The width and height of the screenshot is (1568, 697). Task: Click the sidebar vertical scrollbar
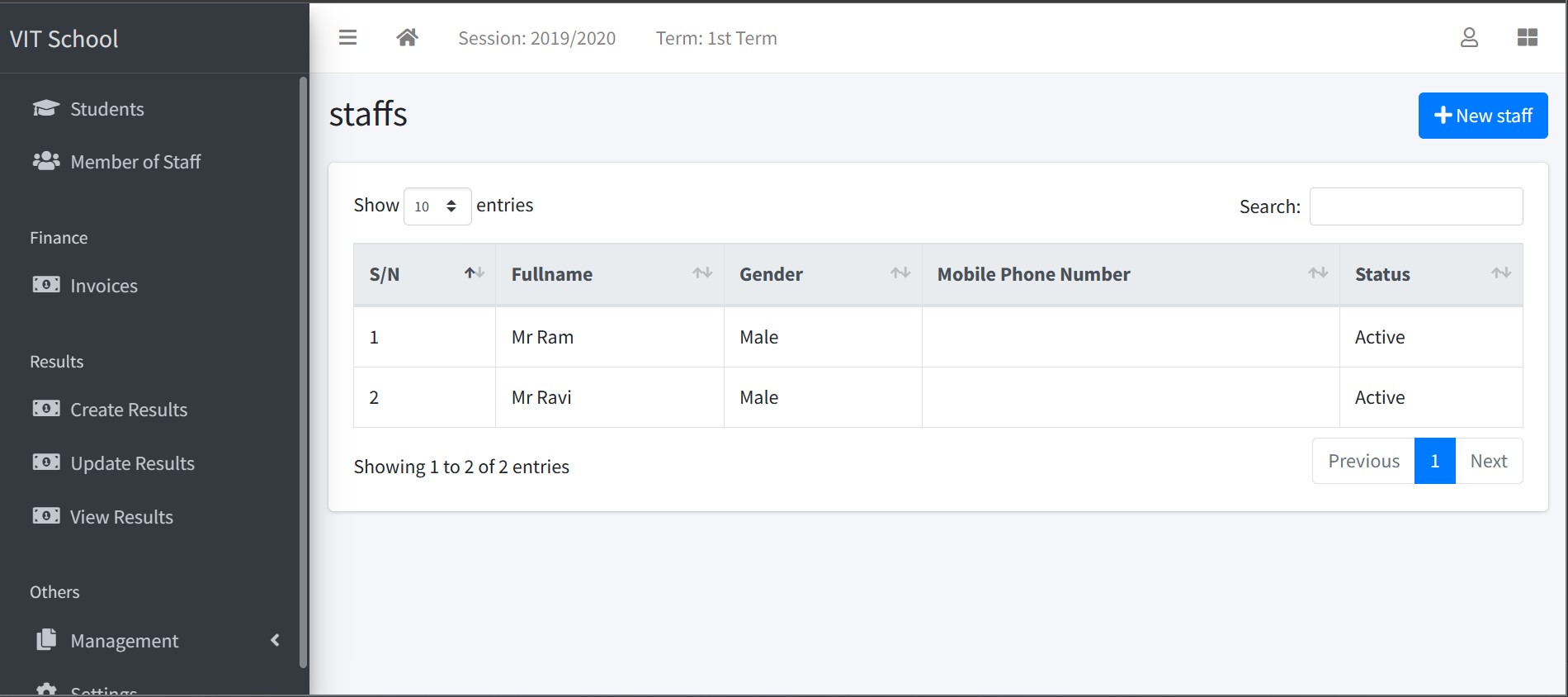(303, 372)
